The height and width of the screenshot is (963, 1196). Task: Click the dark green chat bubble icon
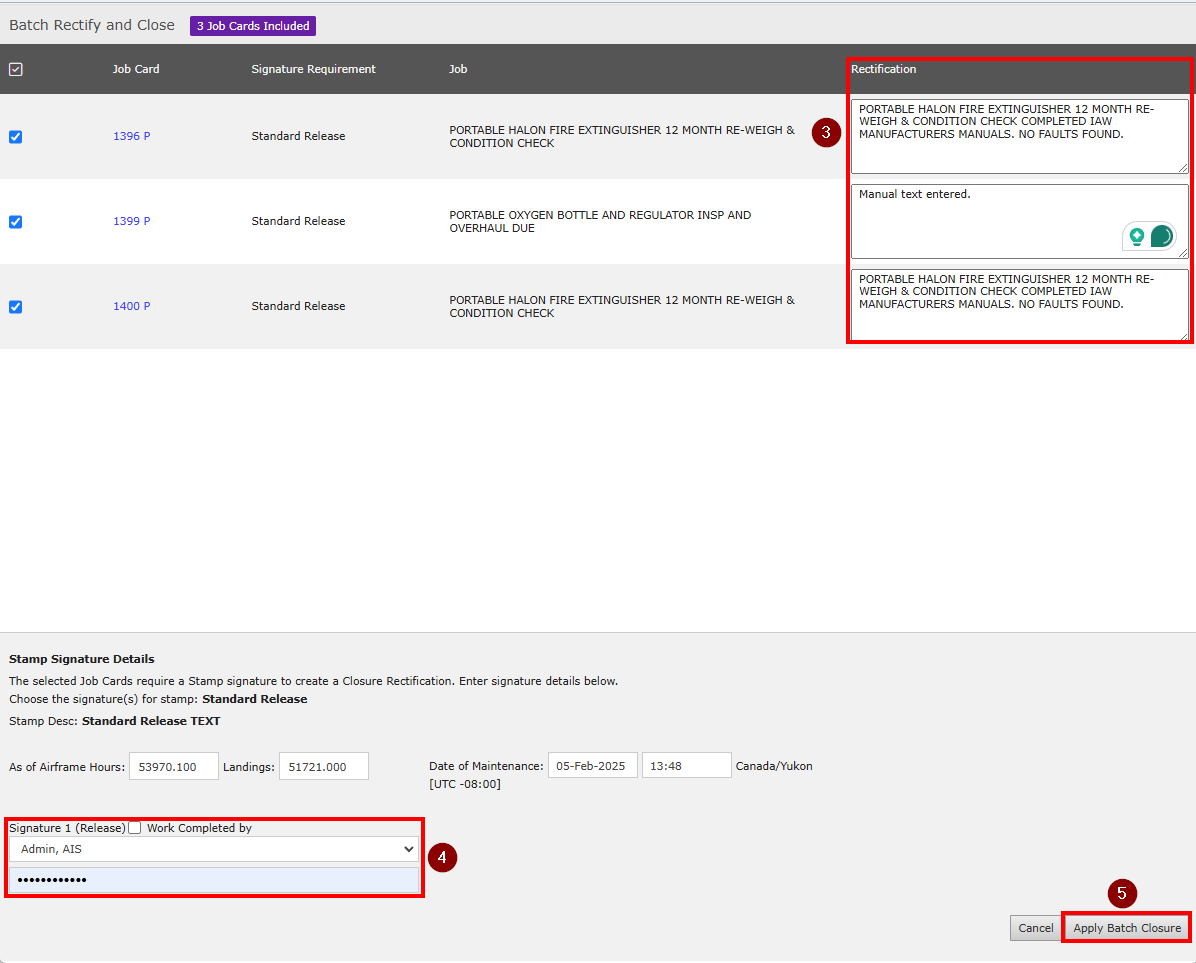click(1162, 236)
